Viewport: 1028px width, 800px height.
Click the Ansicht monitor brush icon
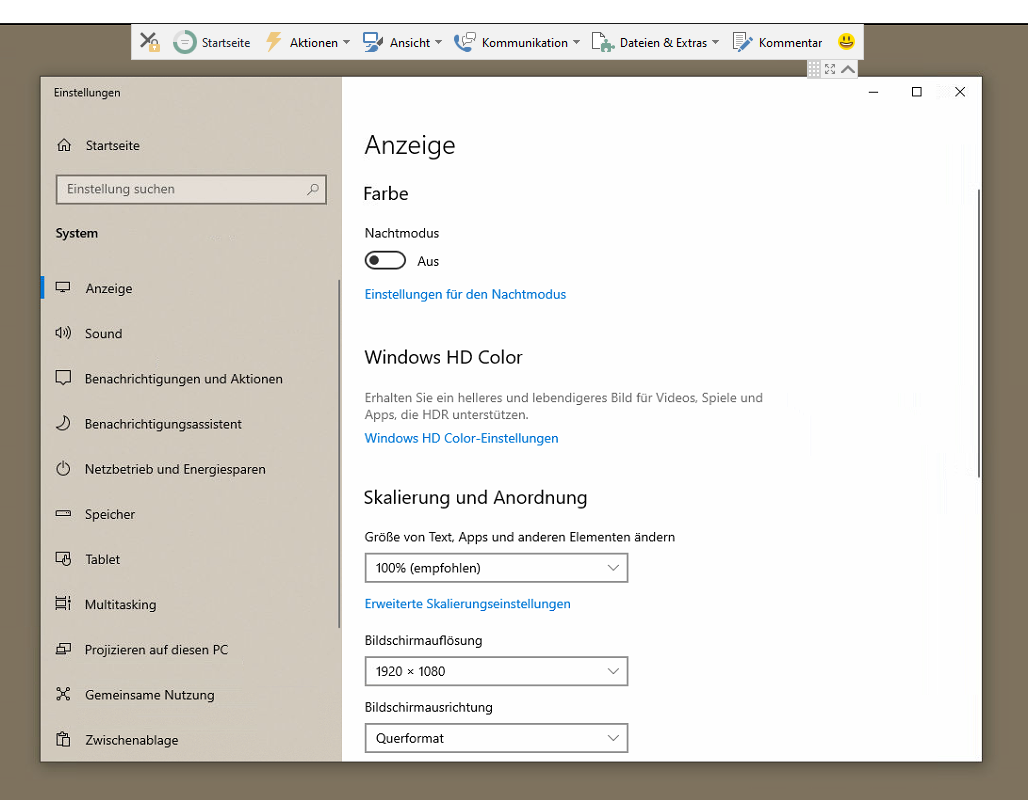click(x=372, y=42)
